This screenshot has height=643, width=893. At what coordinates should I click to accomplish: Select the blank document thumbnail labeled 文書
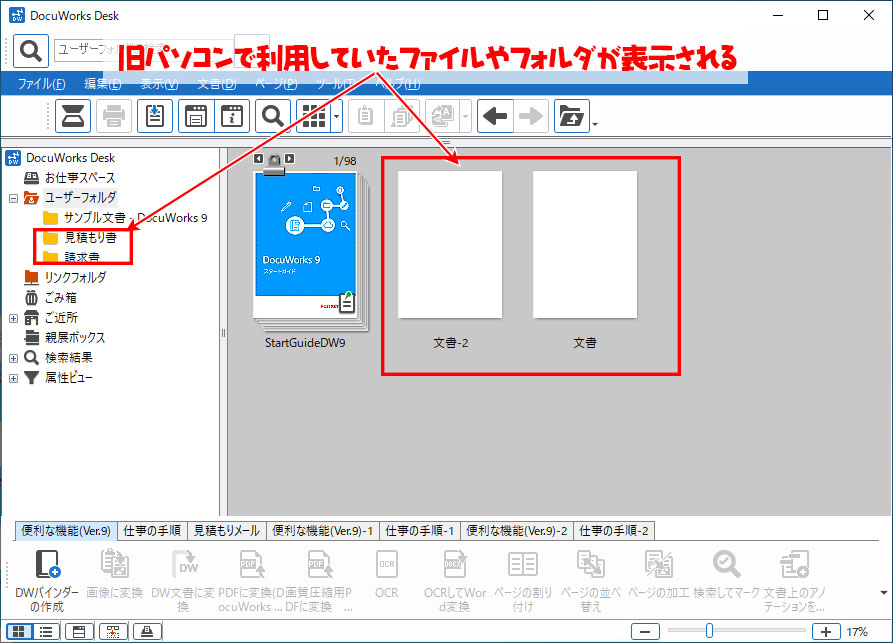pyautogui.click(x=585, y=245)
